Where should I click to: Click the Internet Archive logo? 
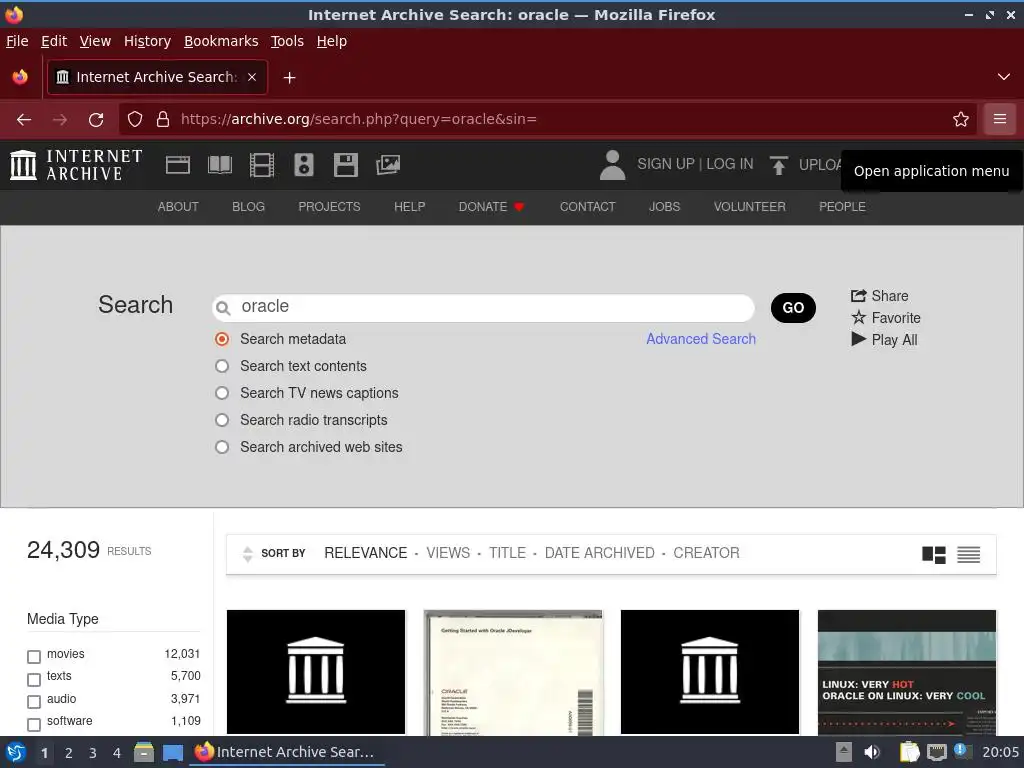[x=76, y=165]
